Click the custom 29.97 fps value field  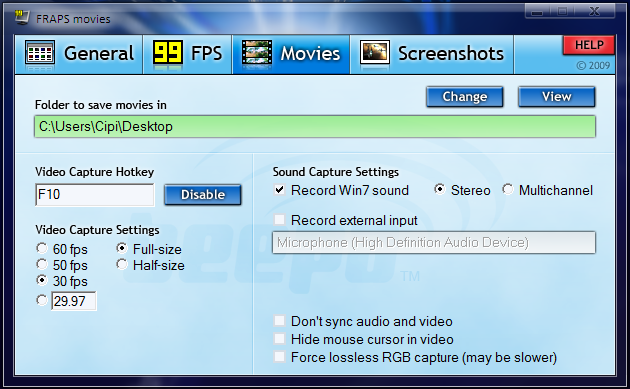point(74,301)
